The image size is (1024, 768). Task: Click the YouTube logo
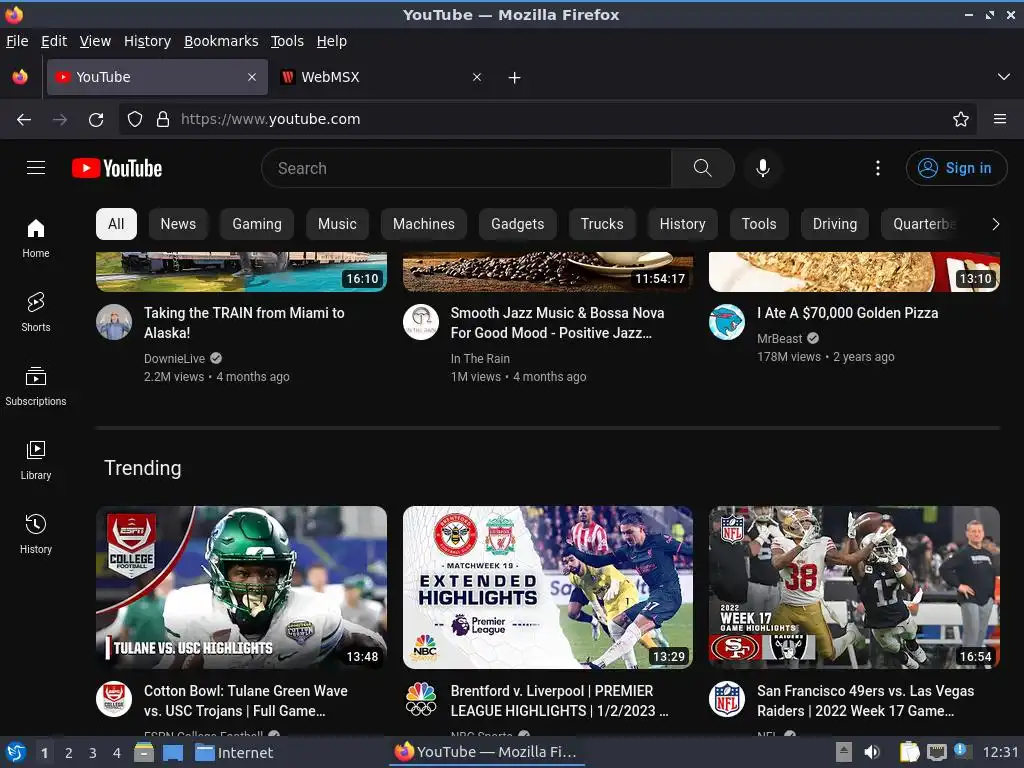pyautogui.click(x=117, y=168)
